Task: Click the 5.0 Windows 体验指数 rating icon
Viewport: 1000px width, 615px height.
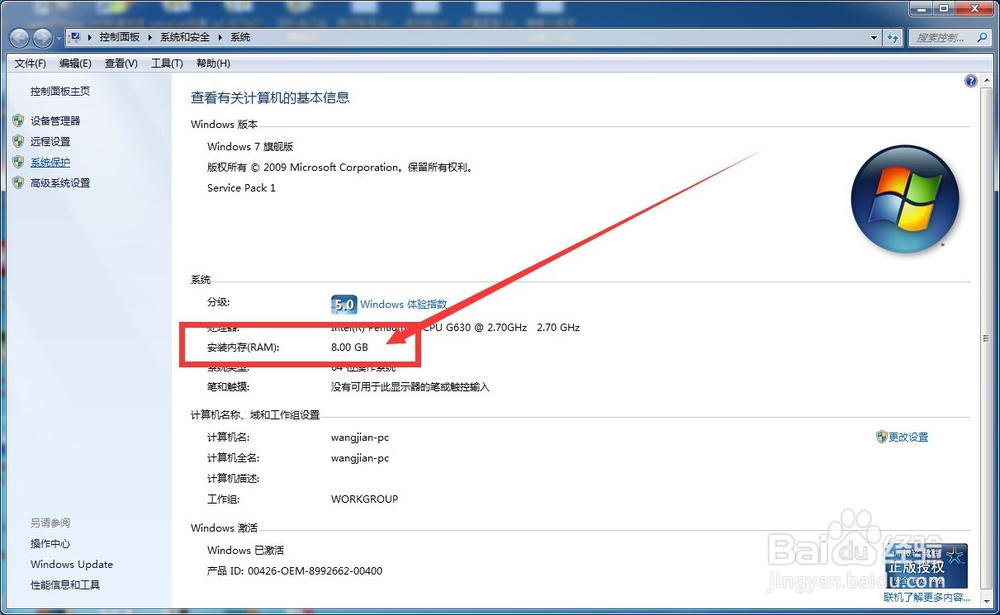Action: 343,304
